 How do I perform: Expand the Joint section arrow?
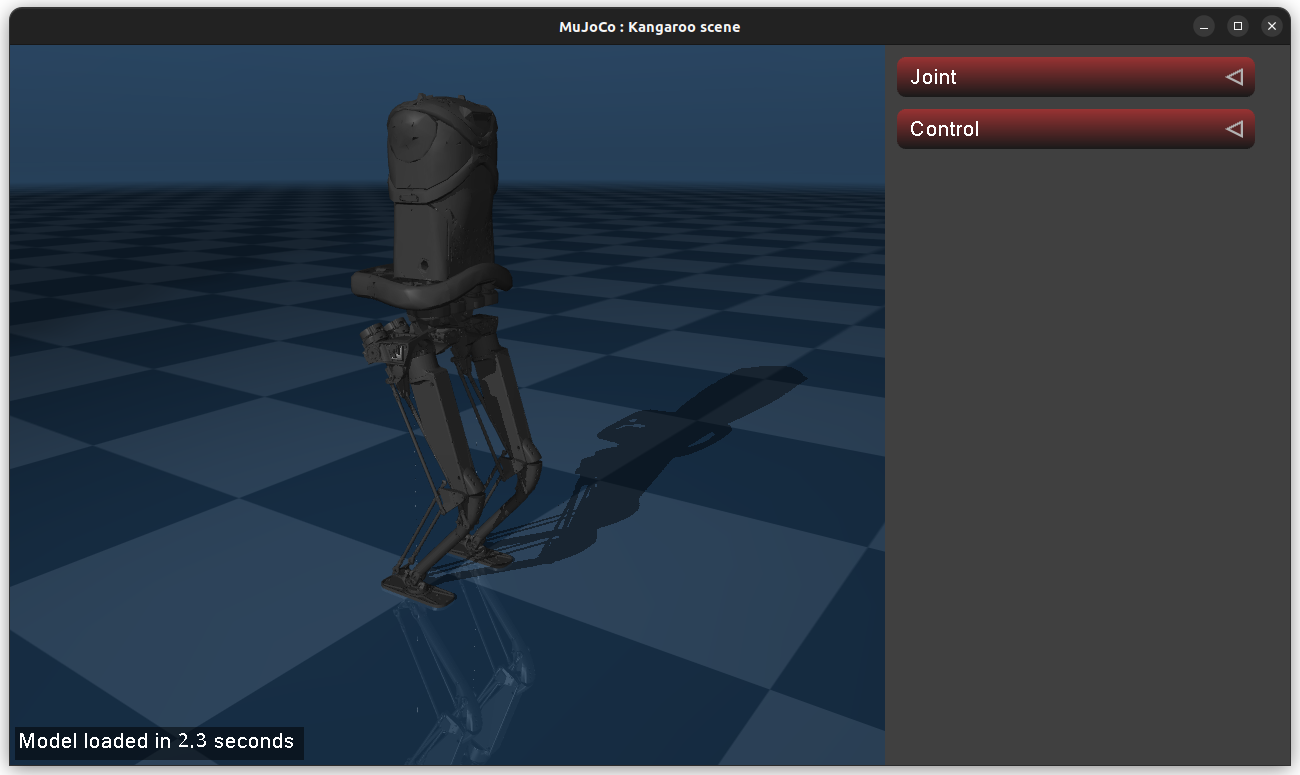point(1234,77)
